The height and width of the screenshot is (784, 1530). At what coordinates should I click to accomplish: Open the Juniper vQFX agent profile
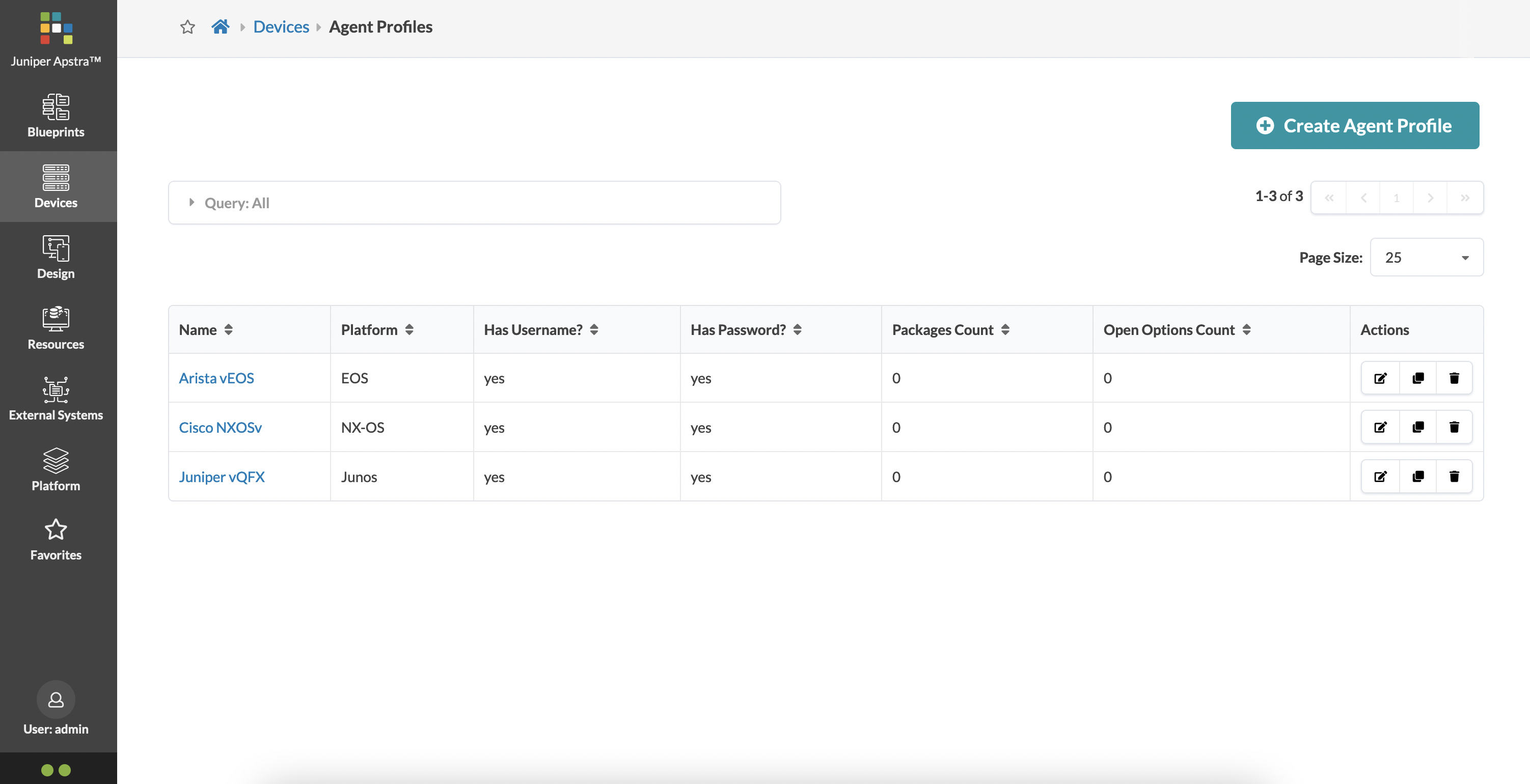(x=222, y=476)
